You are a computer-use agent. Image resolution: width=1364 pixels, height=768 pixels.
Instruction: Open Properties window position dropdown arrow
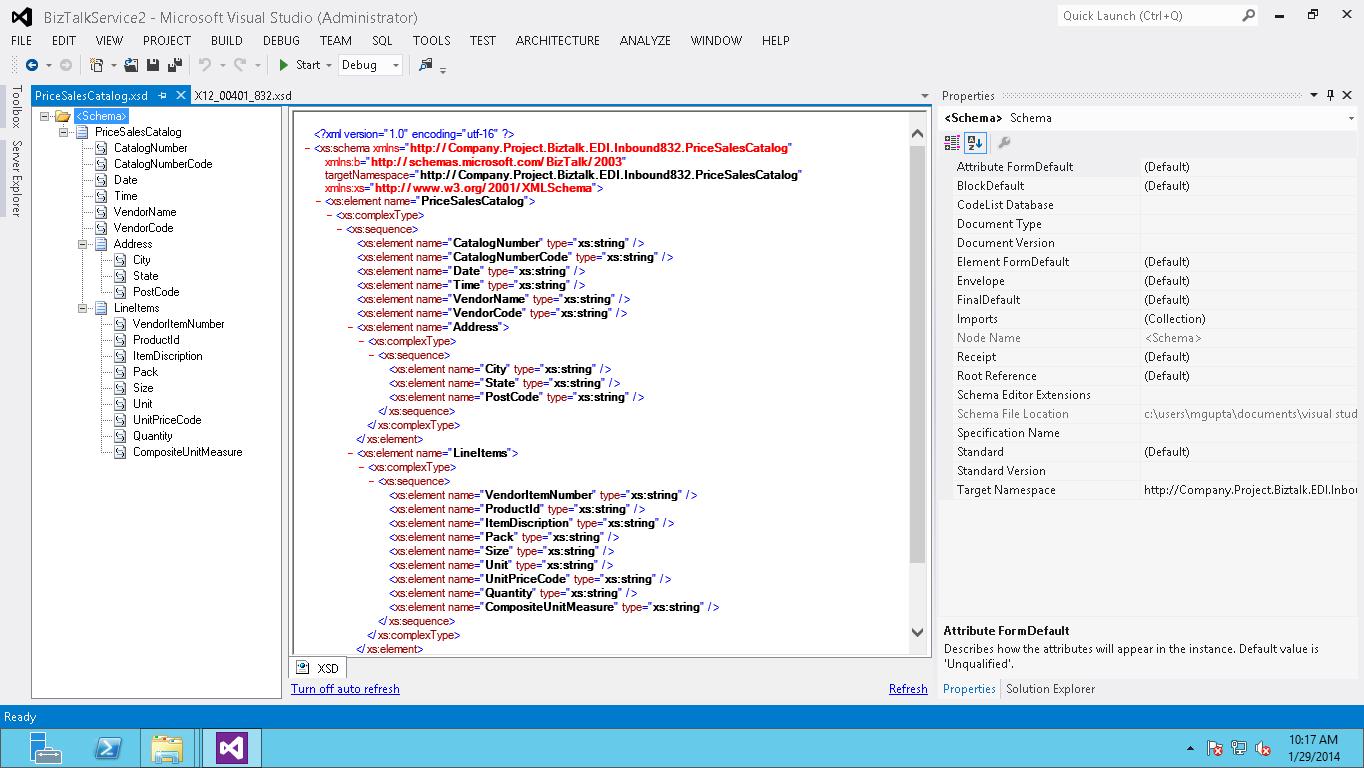point(1314,96)
